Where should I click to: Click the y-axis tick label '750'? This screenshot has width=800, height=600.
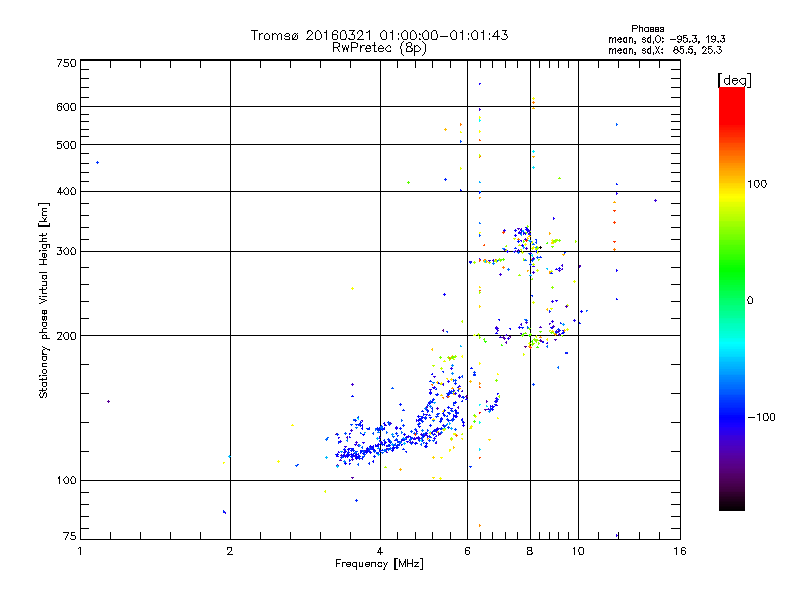(66, 63)
